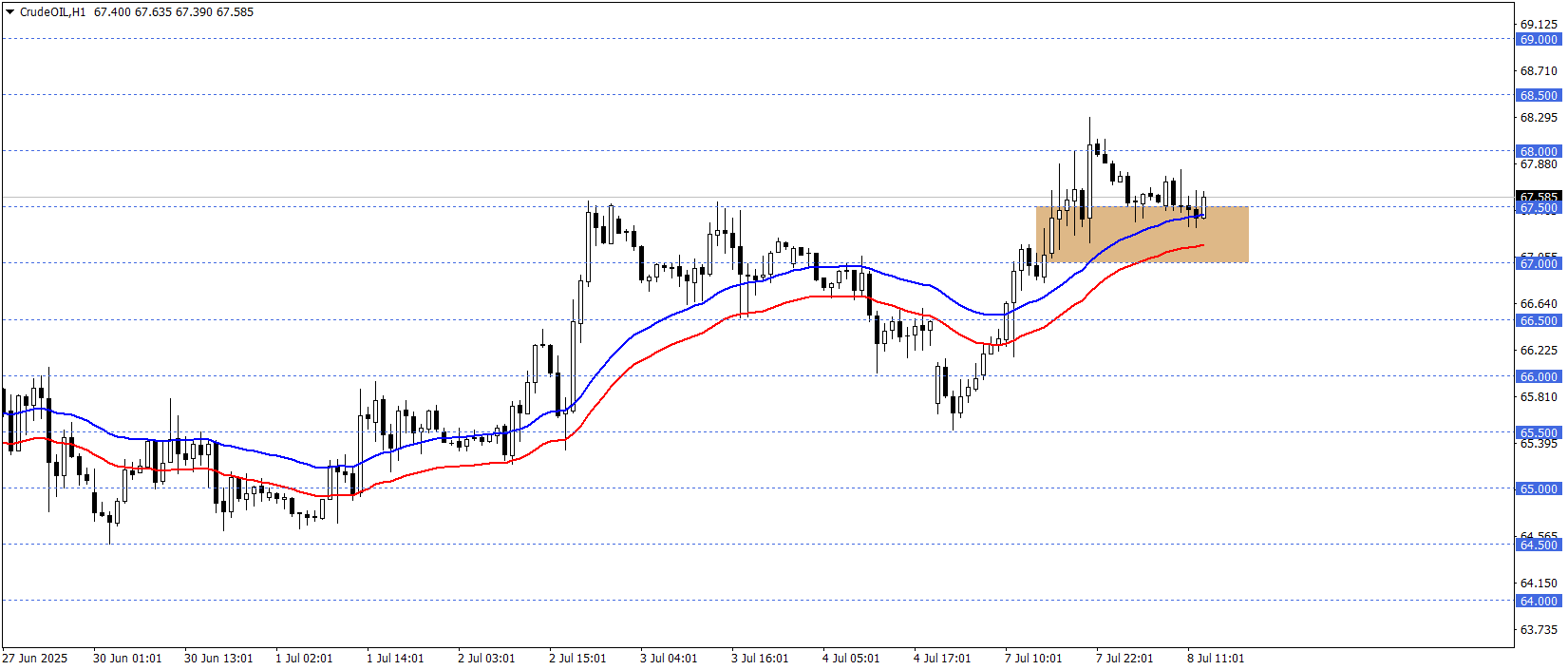The image size is (1568, 670).
Task: Click the 64.000 level label
Action: tap(1539, 601)
